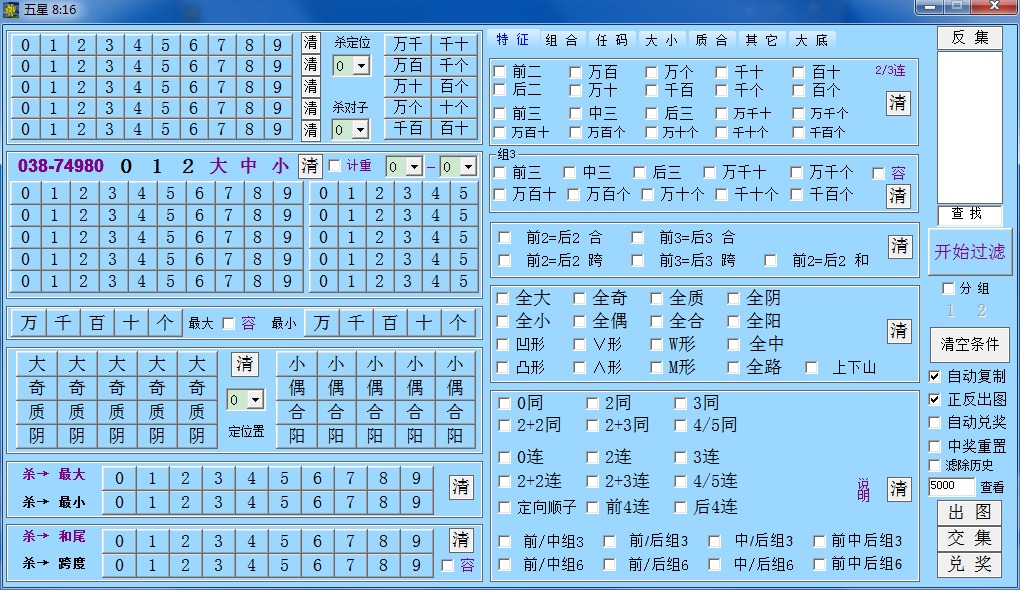The image size is (1020, 590).
Task: Switch to the 组合 tab
Action: (560, 40)
